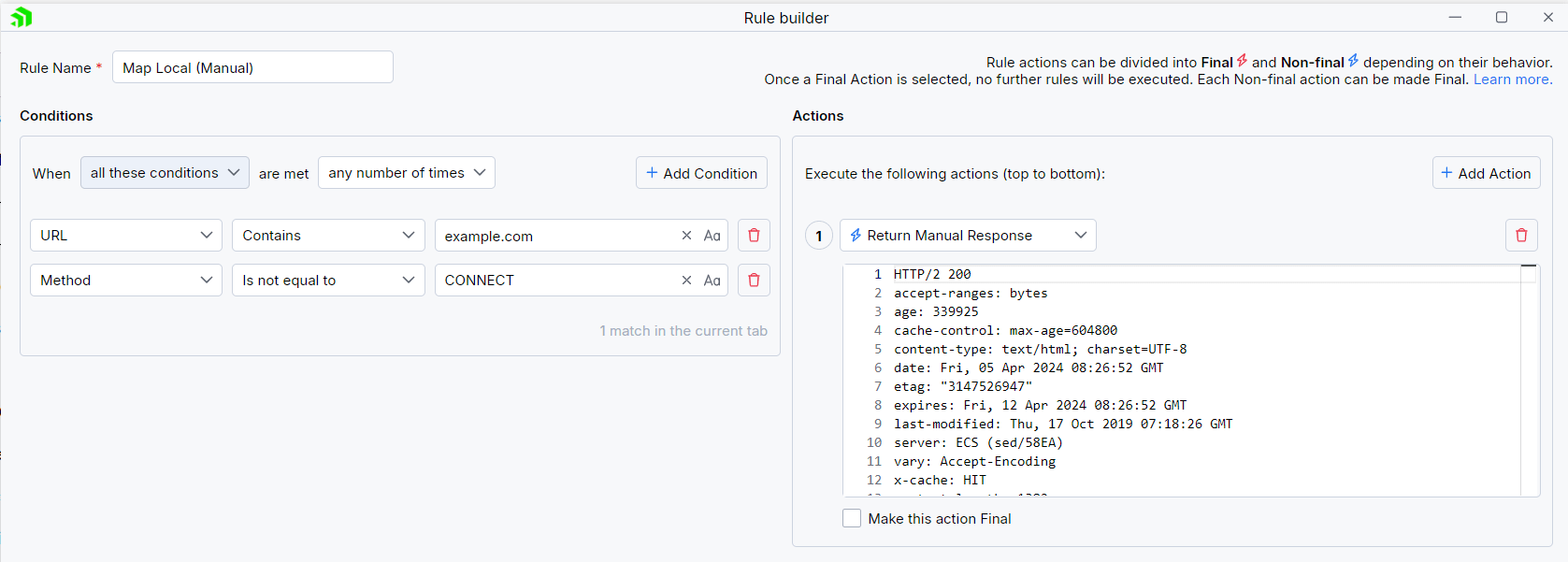Click the lightning icon beside Return Manual Response

(x=856, y=235)
